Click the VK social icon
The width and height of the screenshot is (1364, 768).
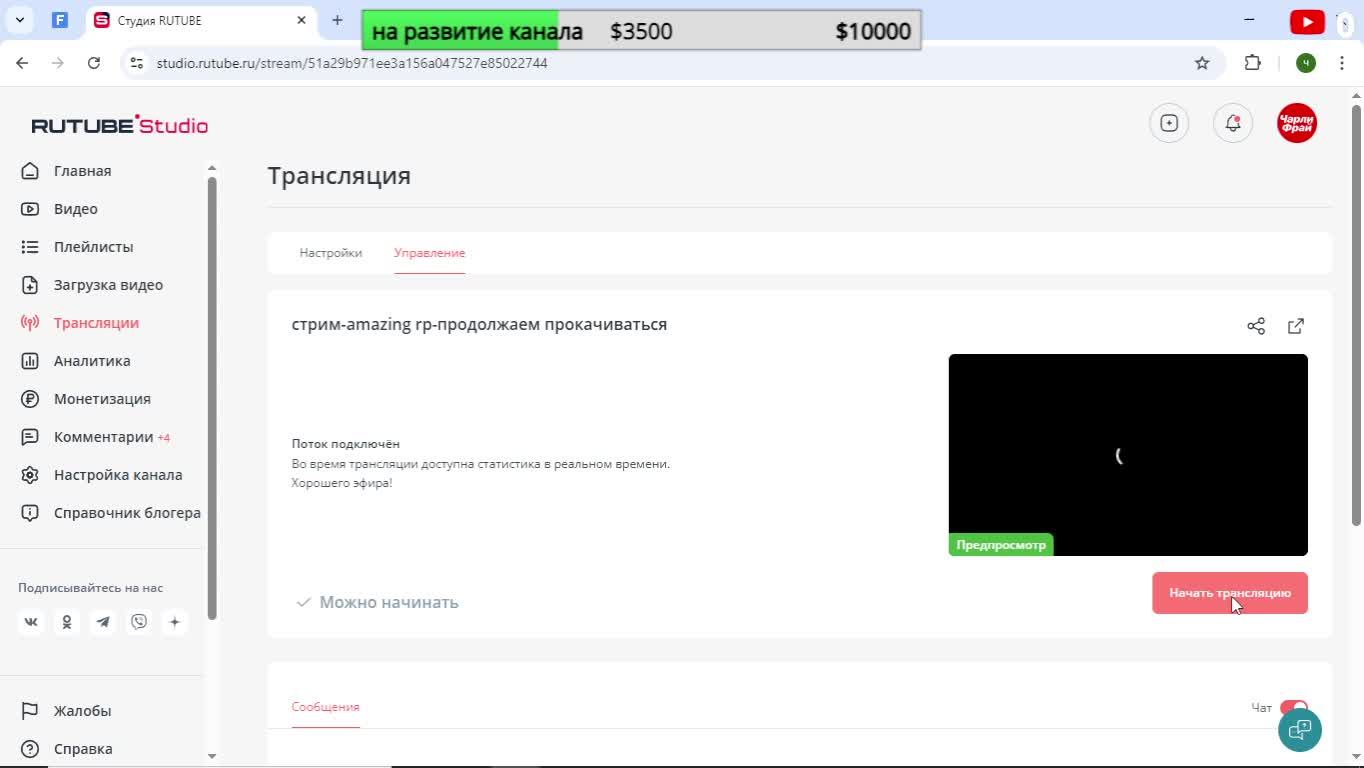click(x=31, y=622)
